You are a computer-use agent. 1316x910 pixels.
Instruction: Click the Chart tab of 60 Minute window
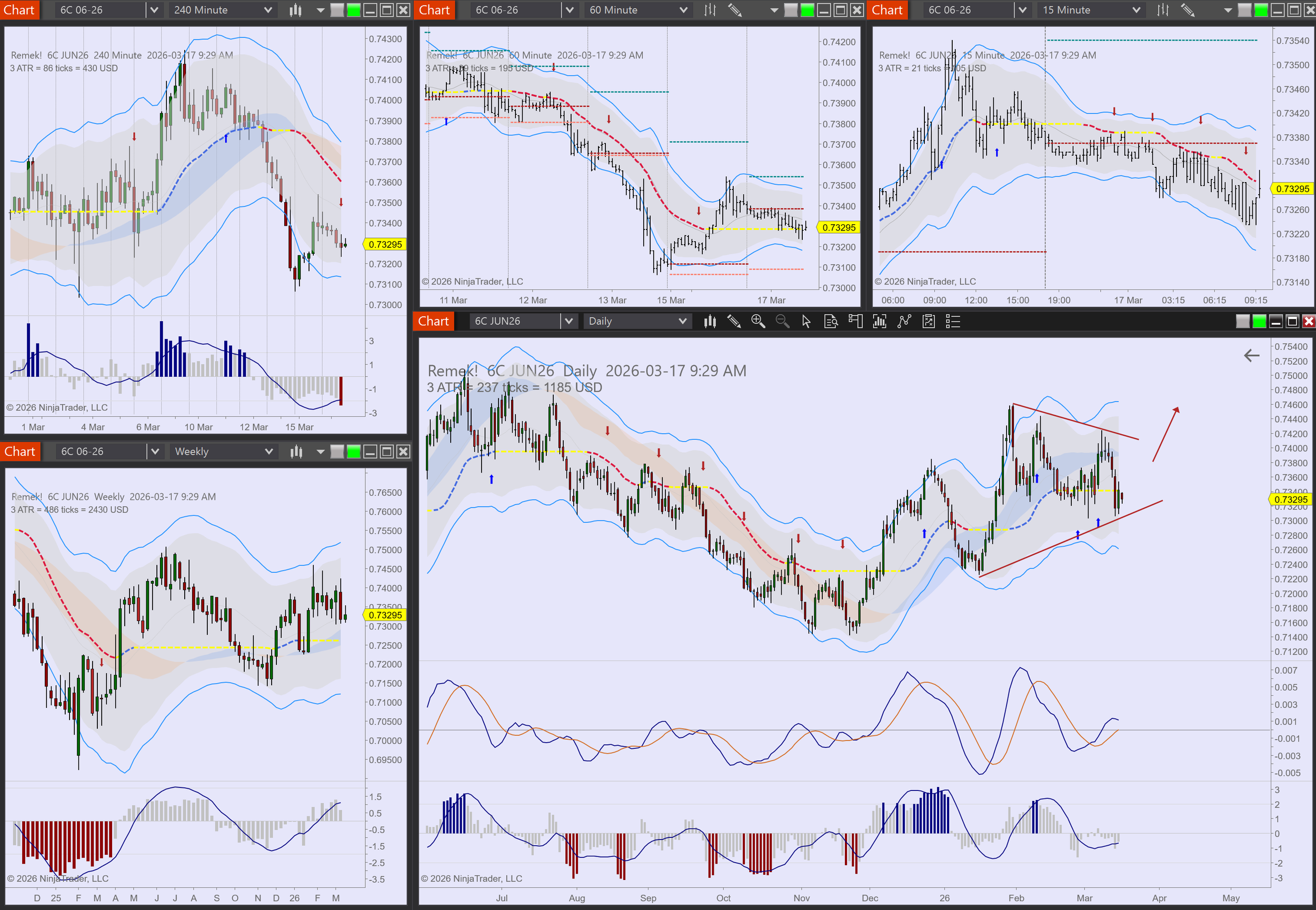point(434,9)
